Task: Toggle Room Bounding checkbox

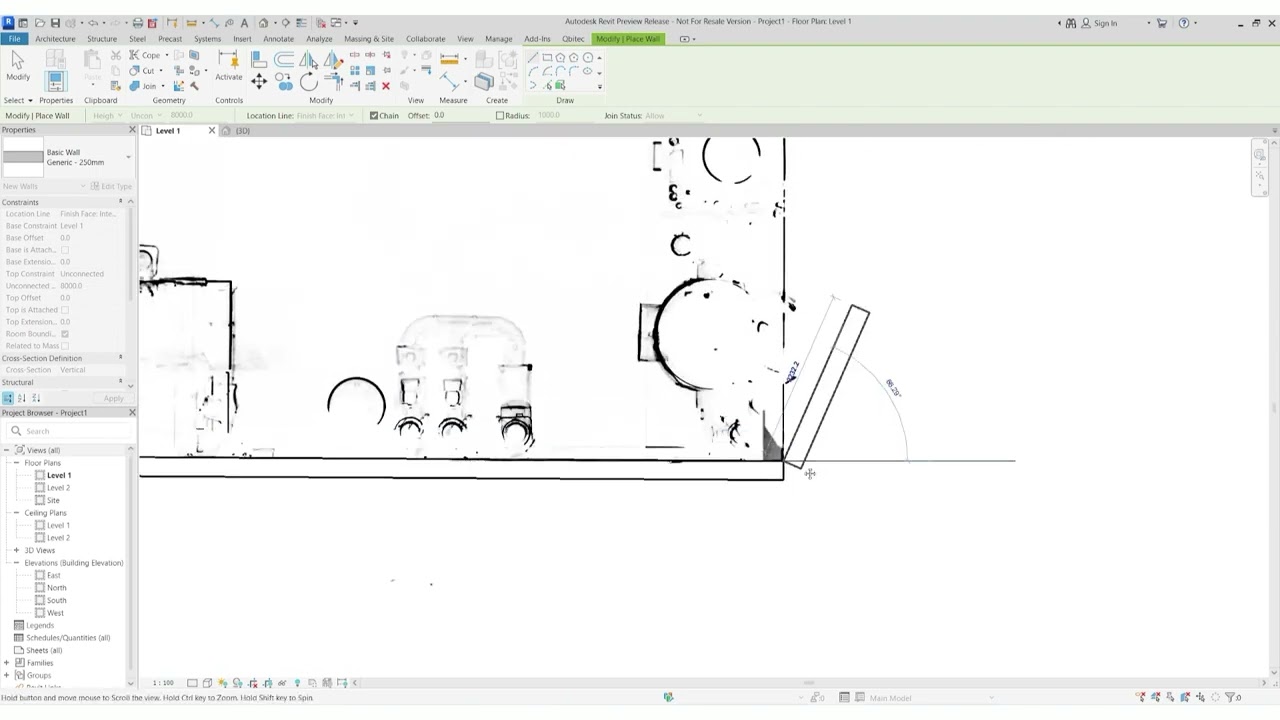Action: pyautogui.click(x=65, y=334)
